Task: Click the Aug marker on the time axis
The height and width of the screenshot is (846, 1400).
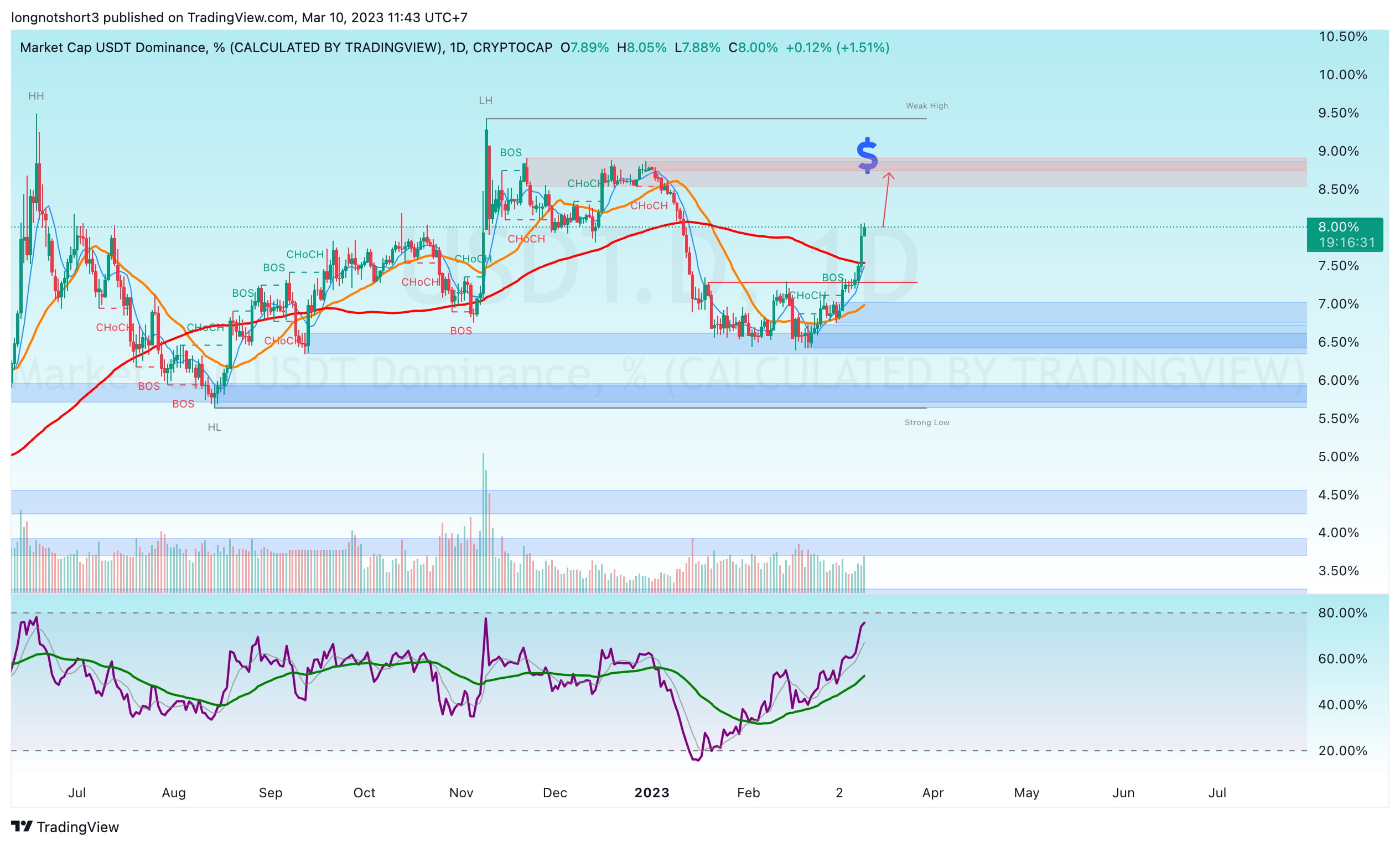Action: point(174,792)
